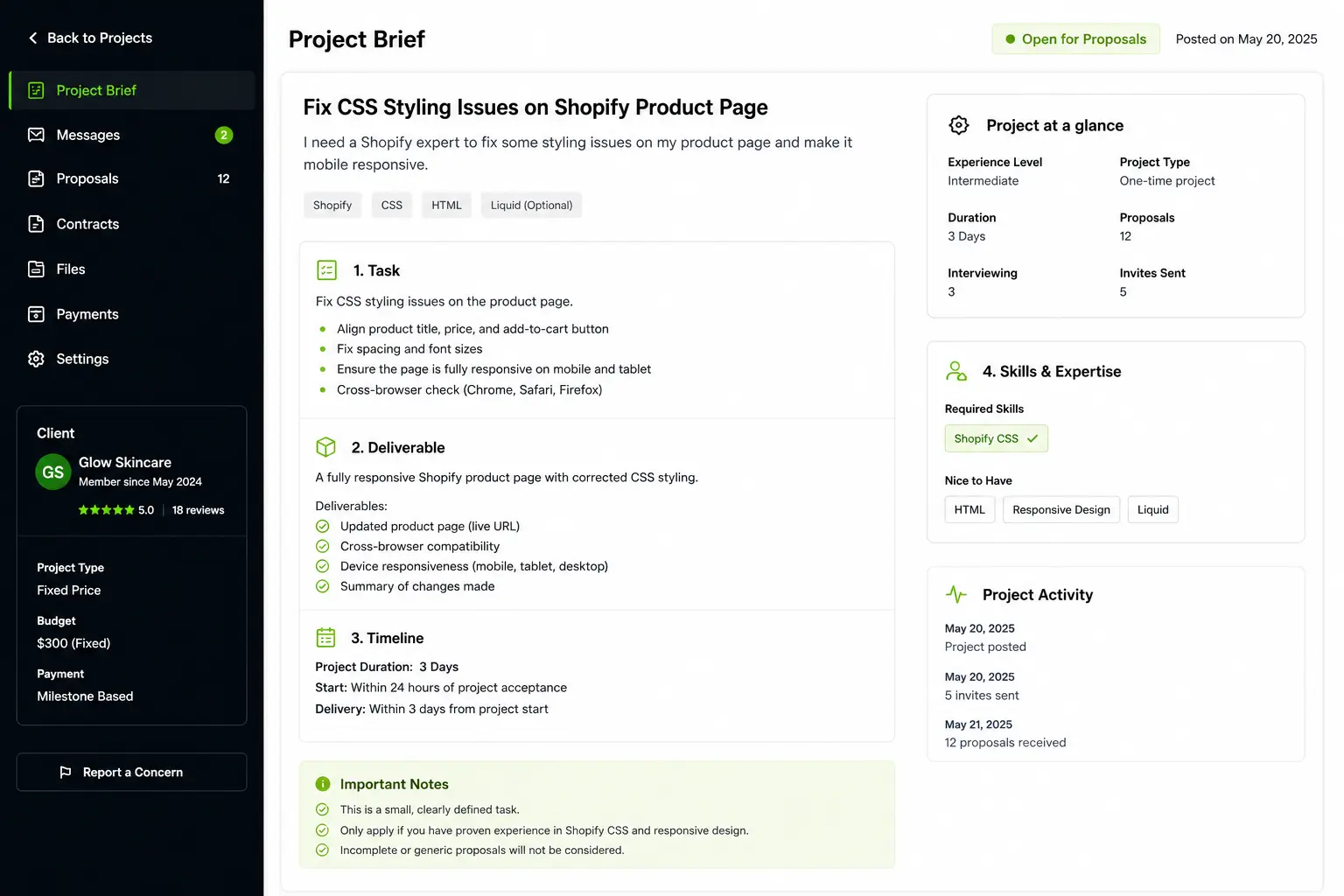This screenshot has width=1344, height=896.
Task: Click the GS client avatar
Action: [x=53, y=472]
